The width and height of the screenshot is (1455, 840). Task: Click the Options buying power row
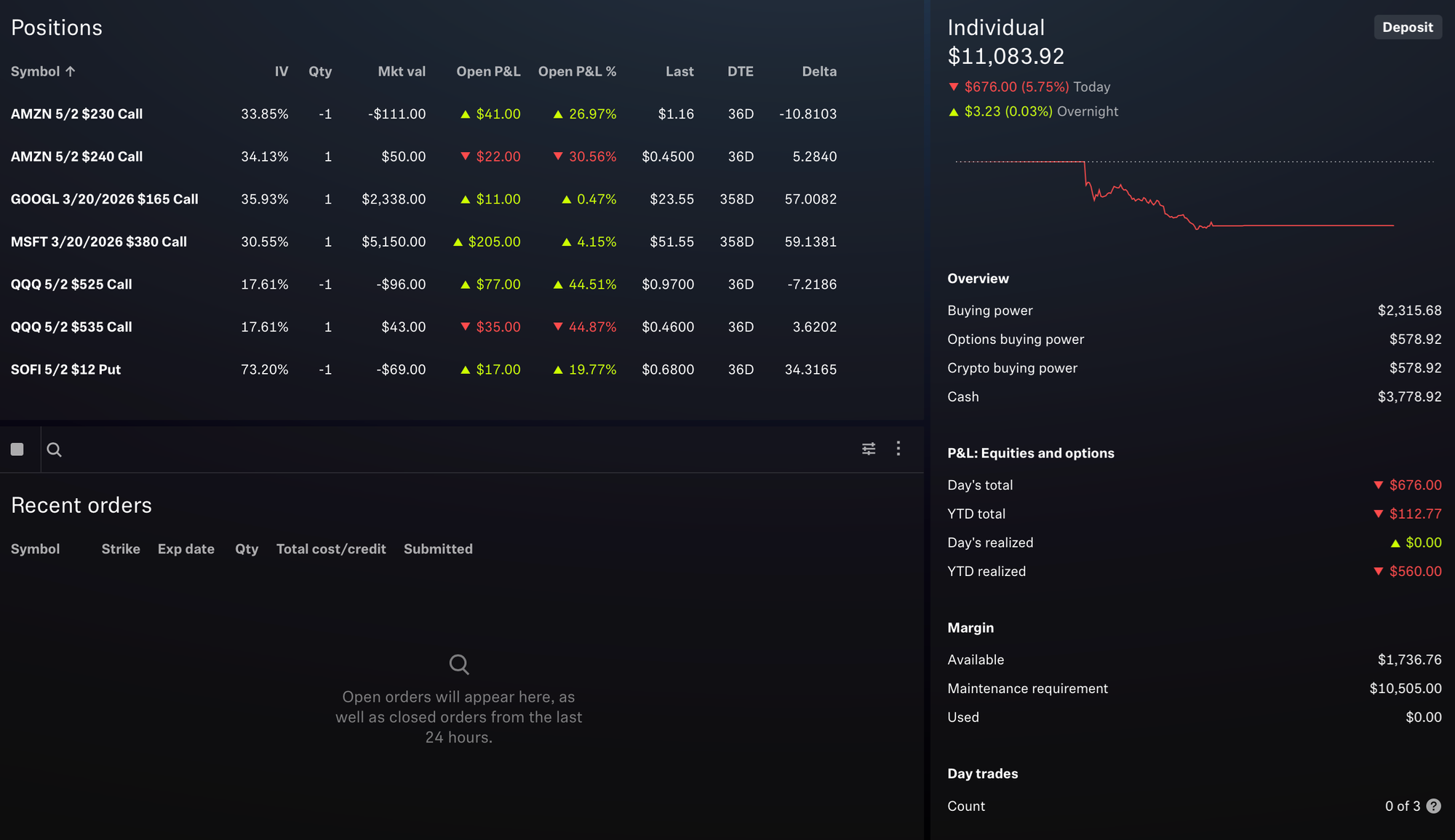click(x=1194, y=340)
